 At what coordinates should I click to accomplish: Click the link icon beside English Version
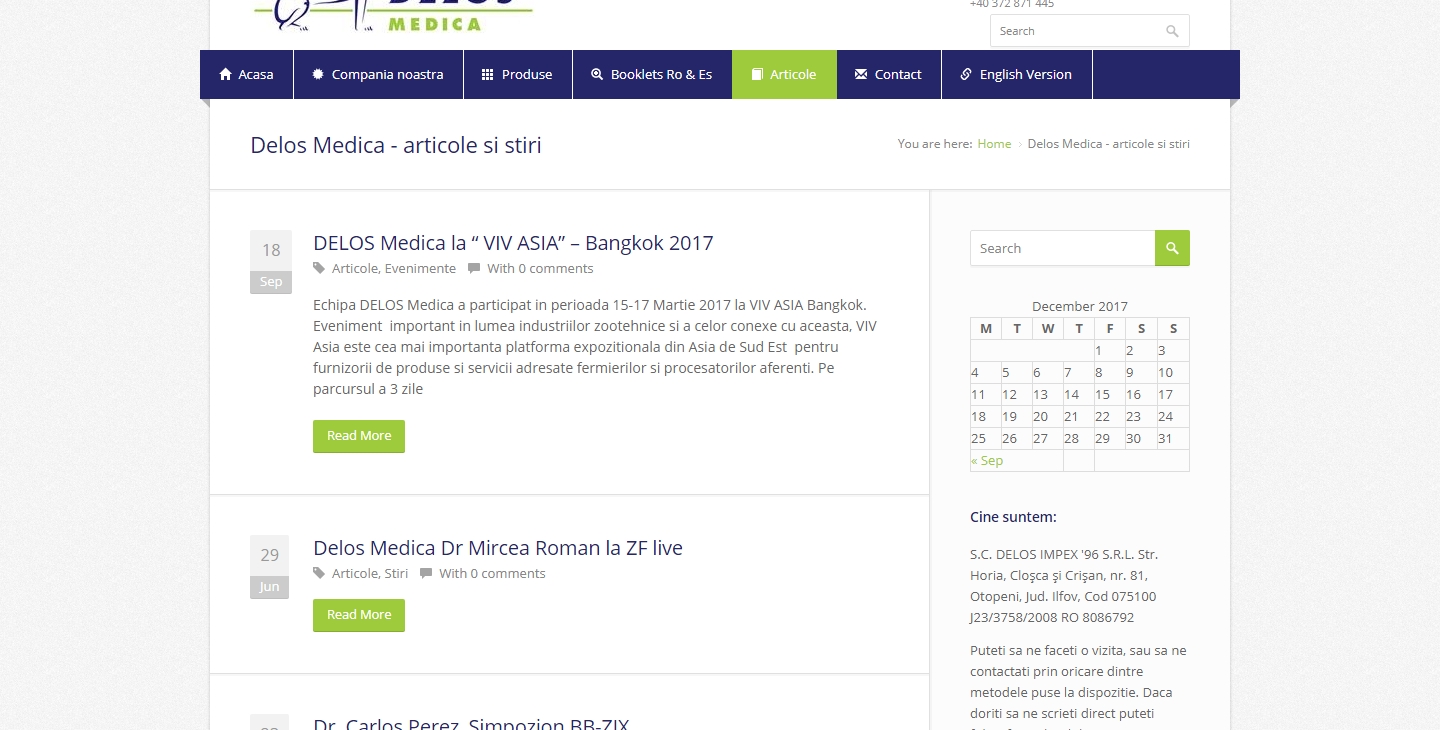click(966, 75)
